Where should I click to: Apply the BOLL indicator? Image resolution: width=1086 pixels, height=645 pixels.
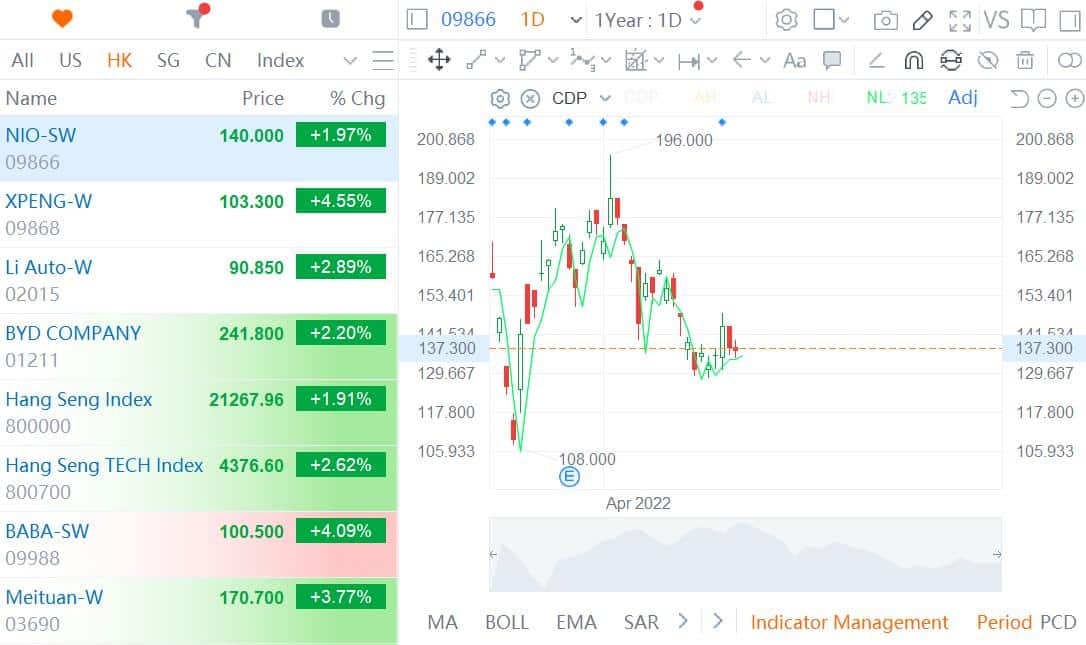click(507, 622)
